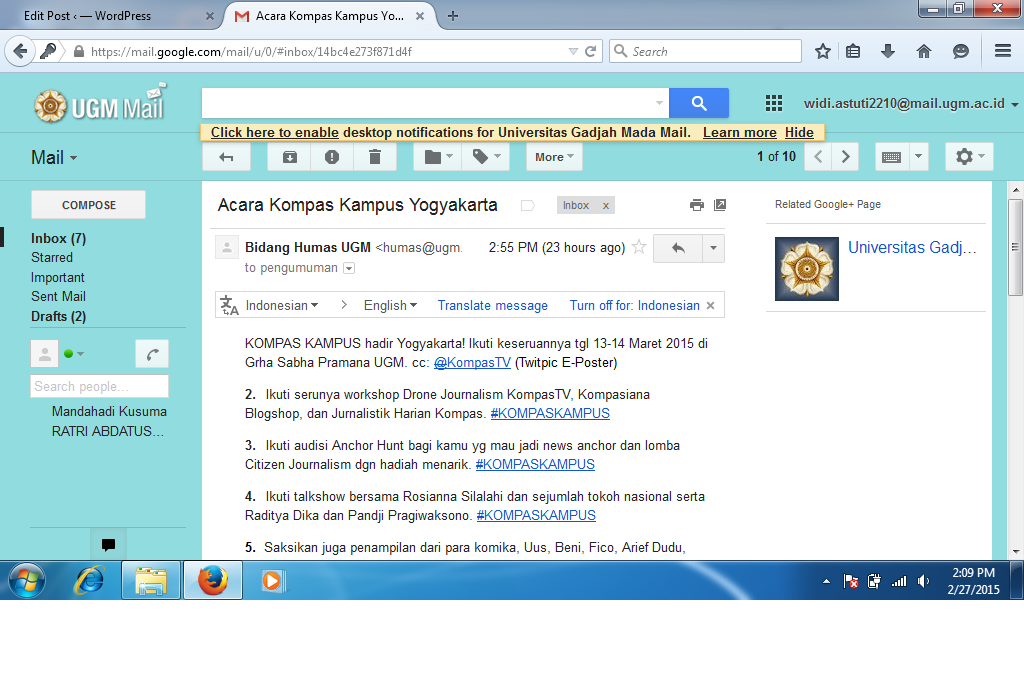The width and height of the screenshot is (1024, 692).
Task: Go to the newer message arrow
Action: (x=818, y=157)
